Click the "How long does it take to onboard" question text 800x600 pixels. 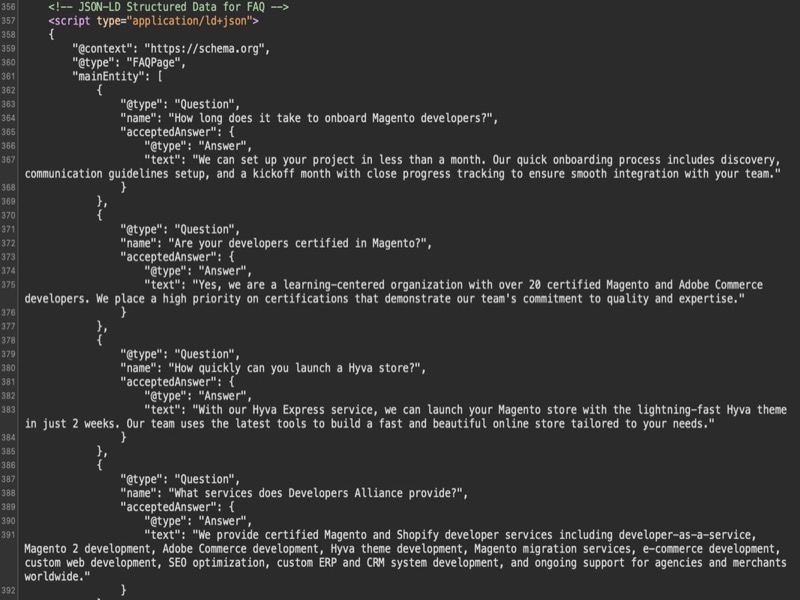tap(335, 118)
